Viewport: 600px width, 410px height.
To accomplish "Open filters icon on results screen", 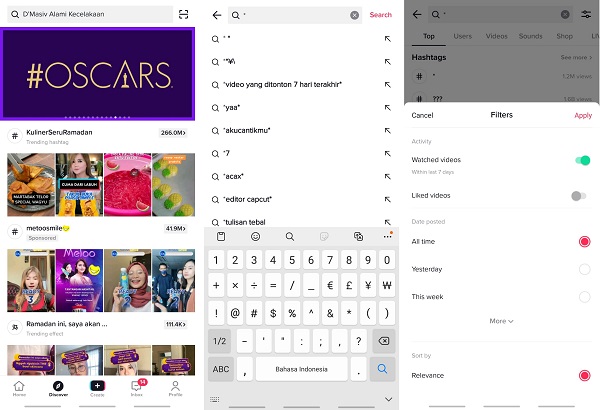I will click(x=586, y=15).
